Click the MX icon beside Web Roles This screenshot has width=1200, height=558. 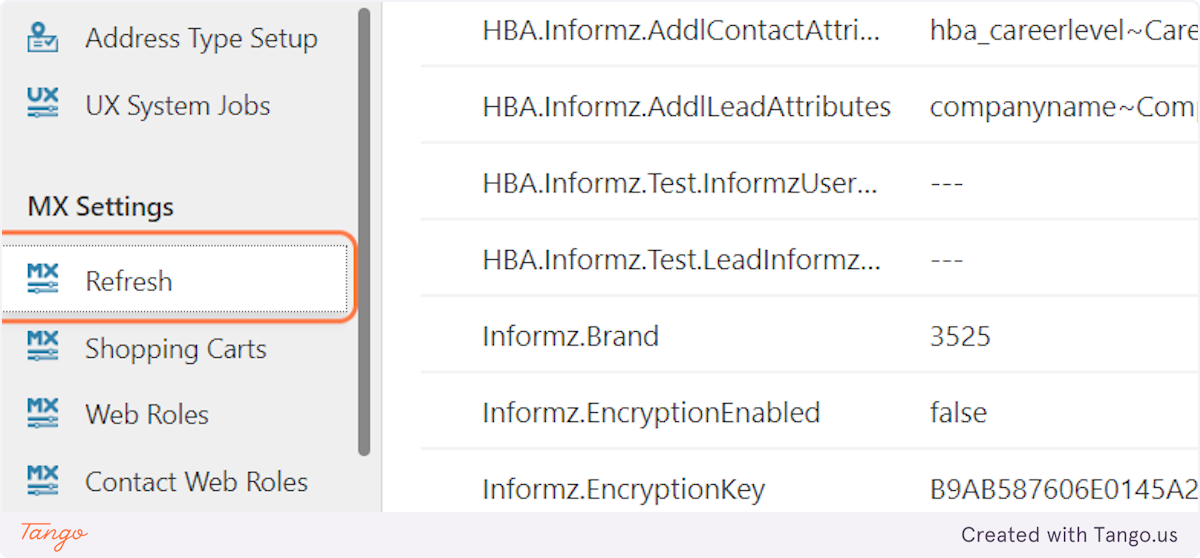tap(43, 414)
